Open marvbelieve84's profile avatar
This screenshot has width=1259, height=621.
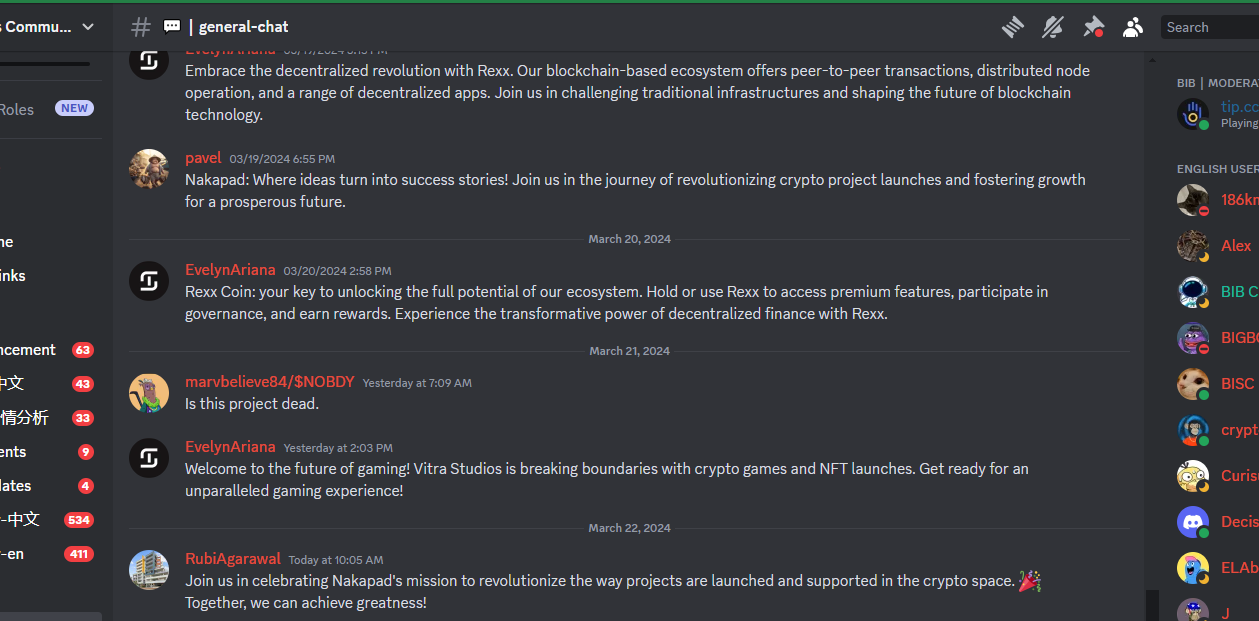click(149, 393)
